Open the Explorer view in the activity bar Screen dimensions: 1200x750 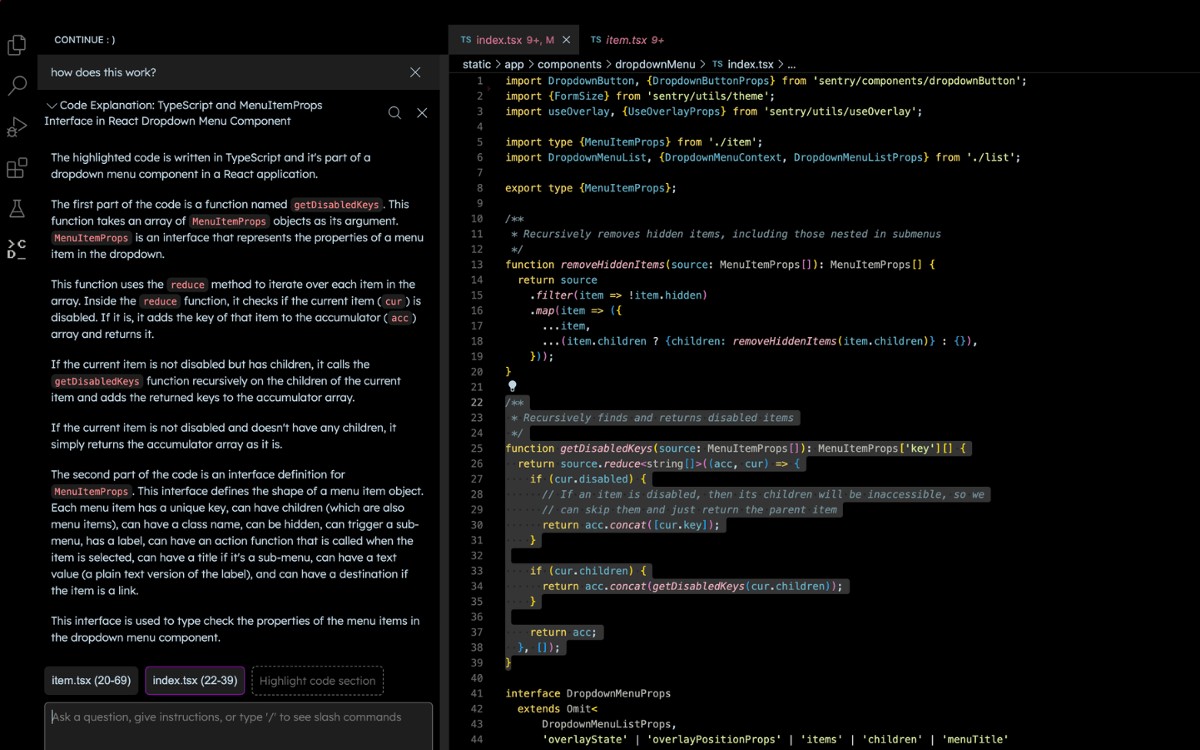tap(16, 45)
